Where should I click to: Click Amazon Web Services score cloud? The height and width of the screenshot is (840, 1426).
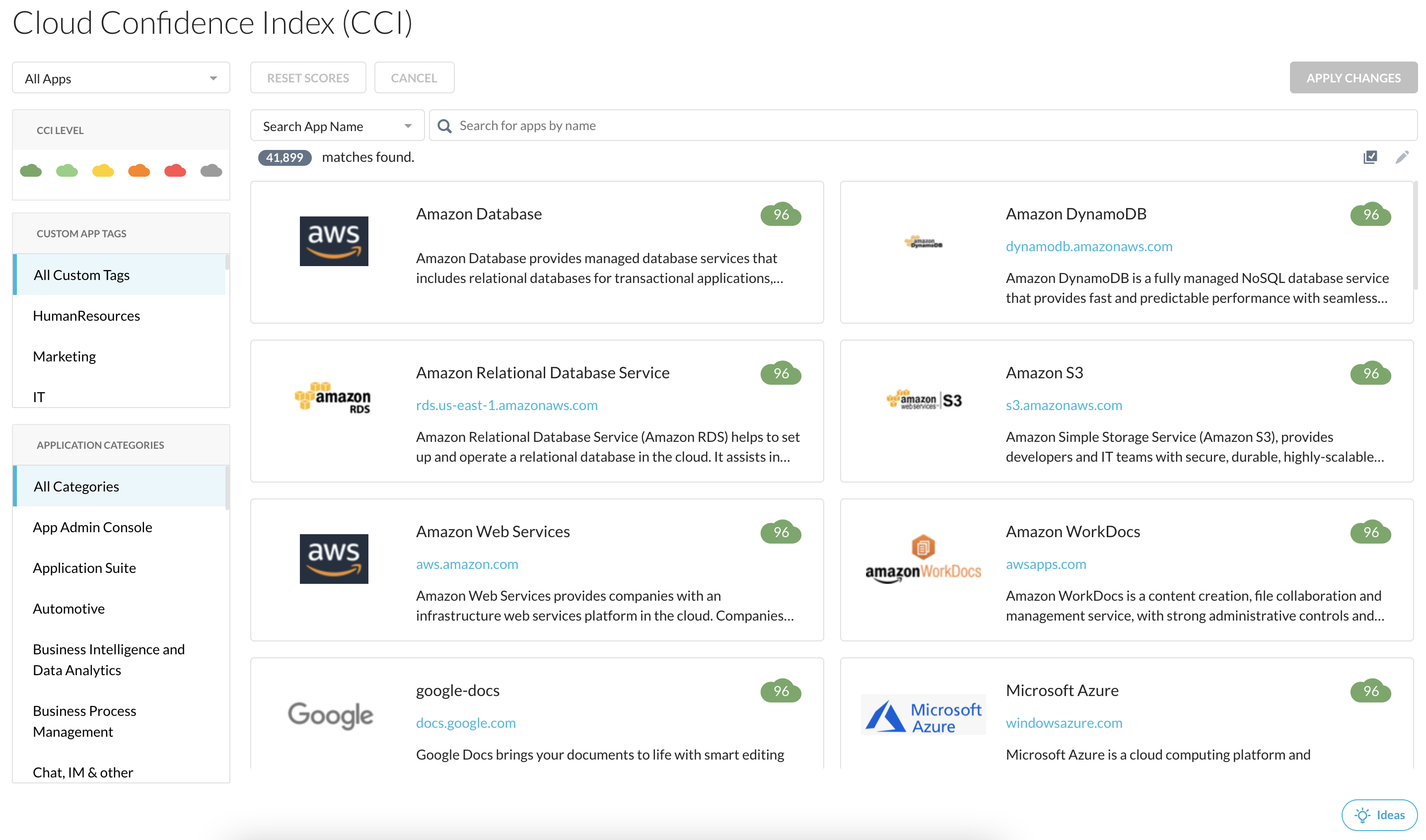point(781,533)
